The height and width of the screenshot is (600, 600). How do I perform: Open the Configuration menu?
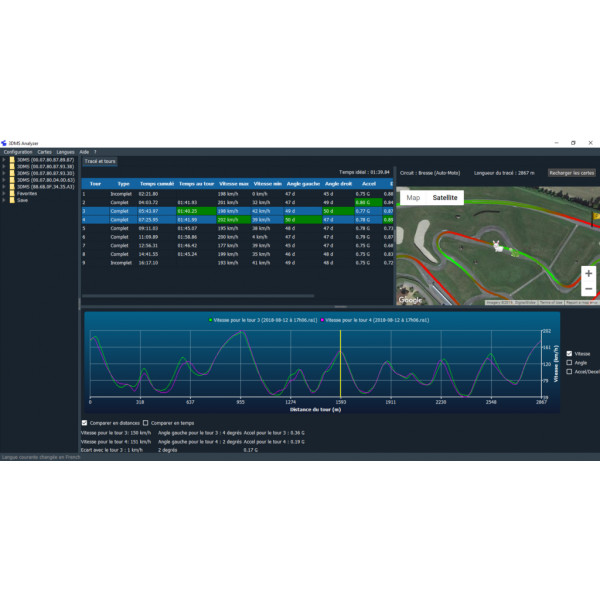(18, 152)
